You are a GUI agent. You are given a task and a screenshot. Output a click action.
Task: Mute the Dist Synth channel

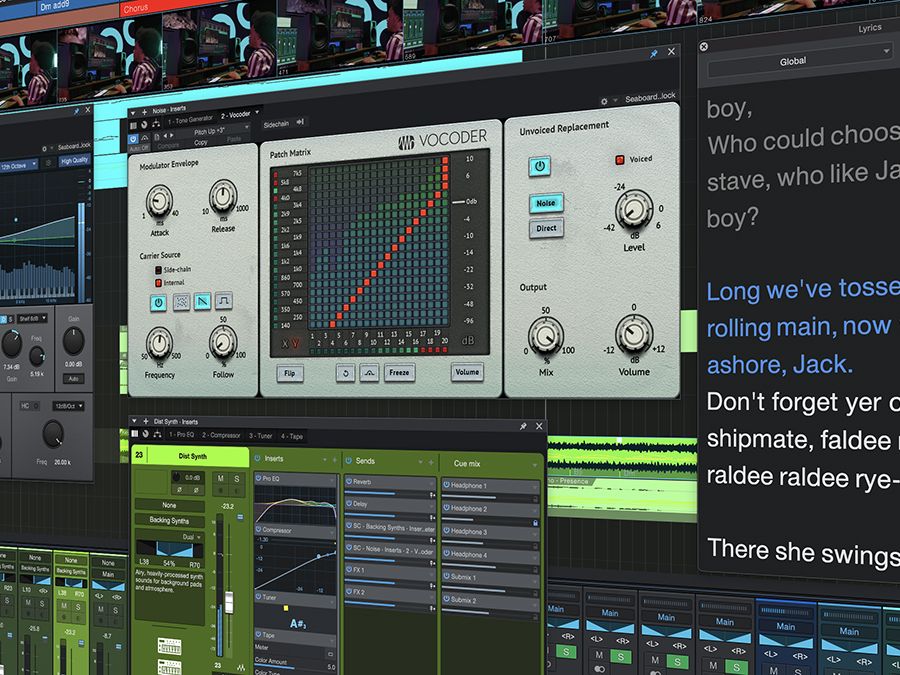click(221, 478)
